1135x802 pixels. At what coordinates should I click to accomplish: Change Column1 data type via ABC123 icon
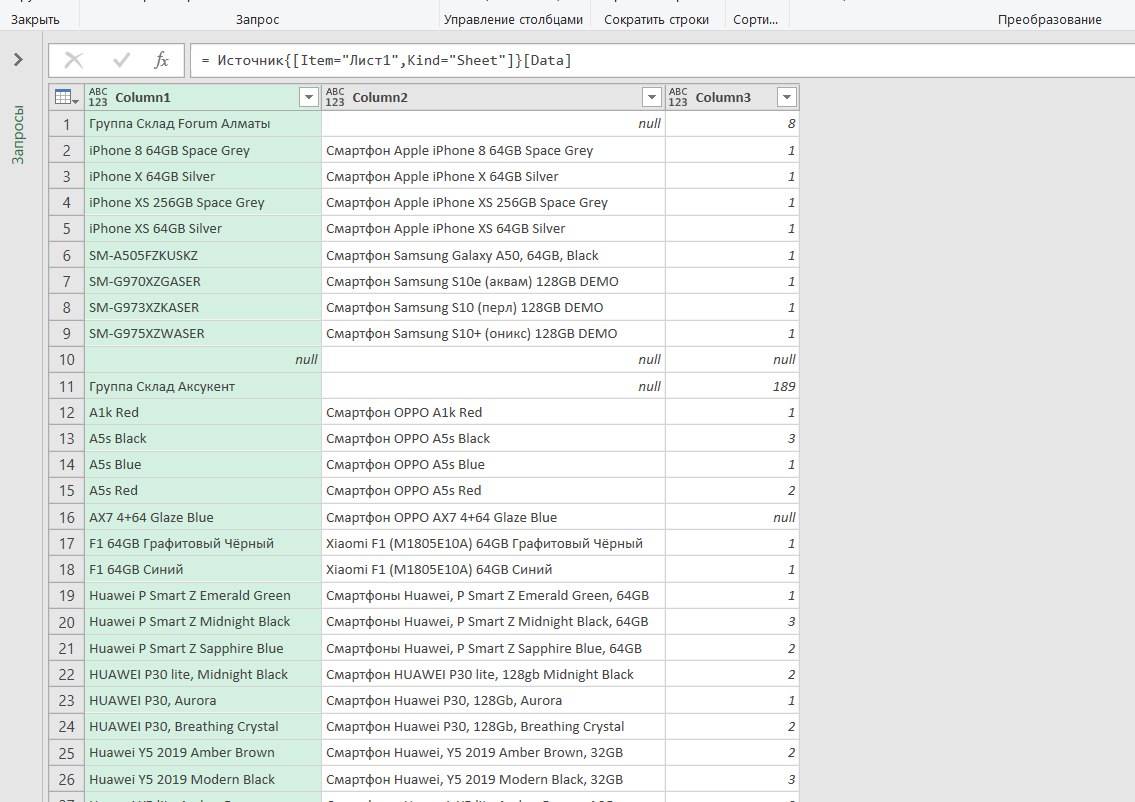coord(98,97)
